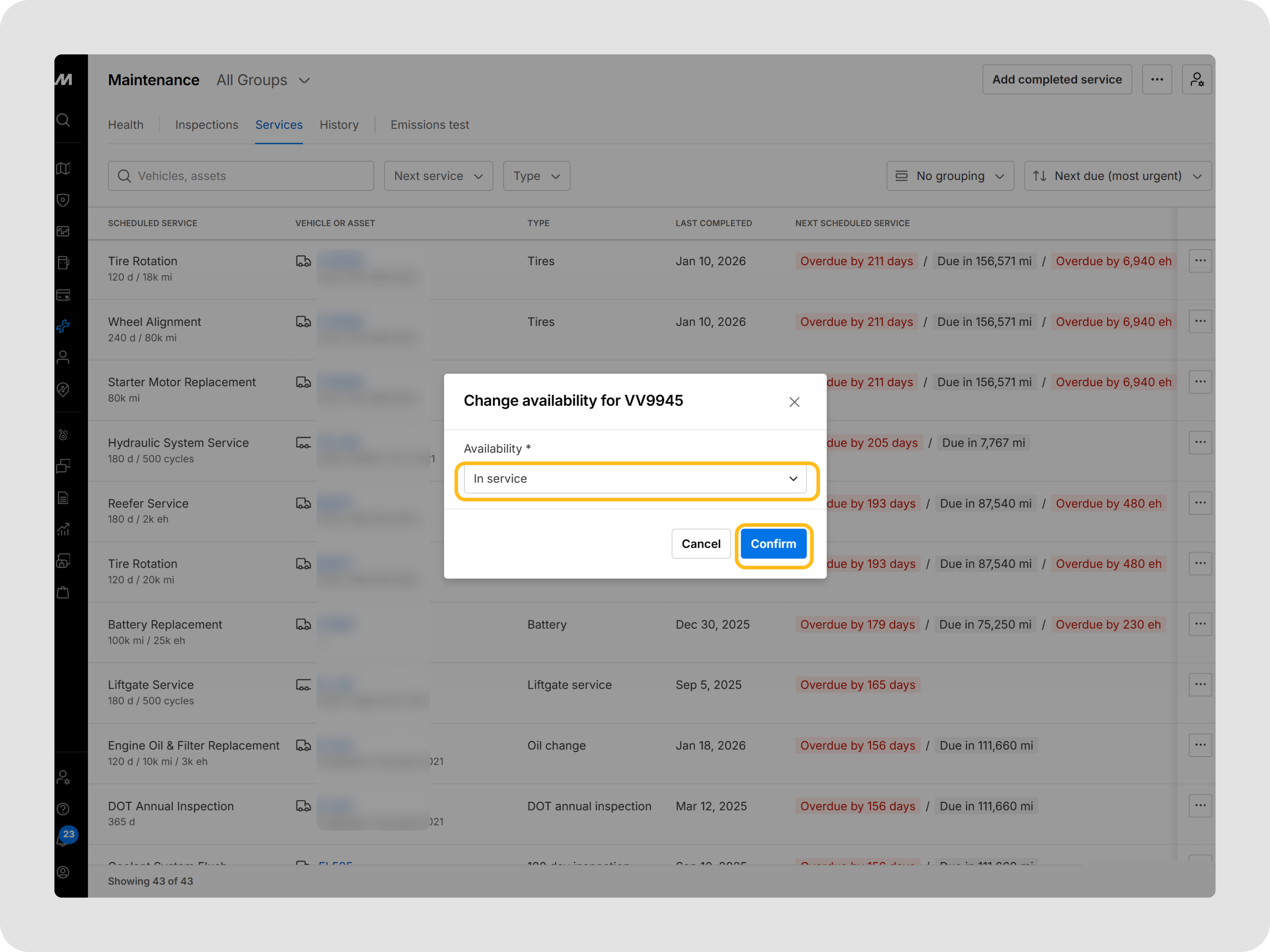The image size is (1270, 952).
Task: Click the fuel pump icon in the sidebar
Action: [x=64, y=263]
